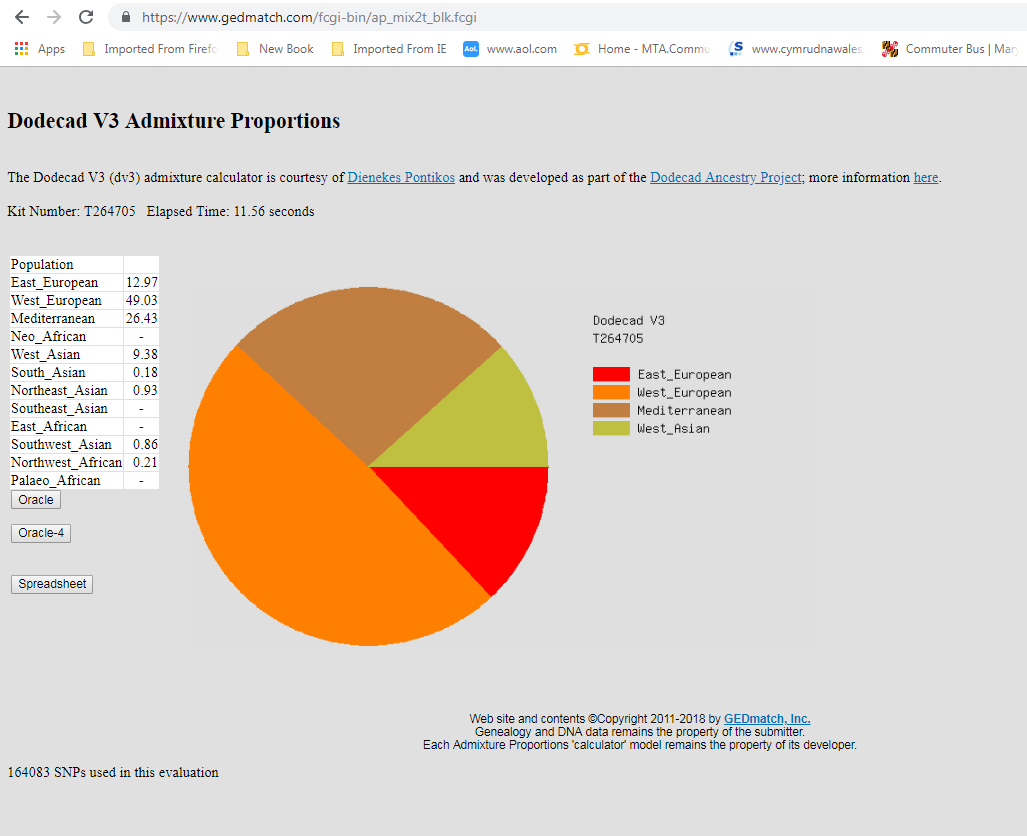Open the Dodecad Ancestry Project link
Image resolution: width=1027 pixels, height=836 pixels.
[x=726, y=178]
